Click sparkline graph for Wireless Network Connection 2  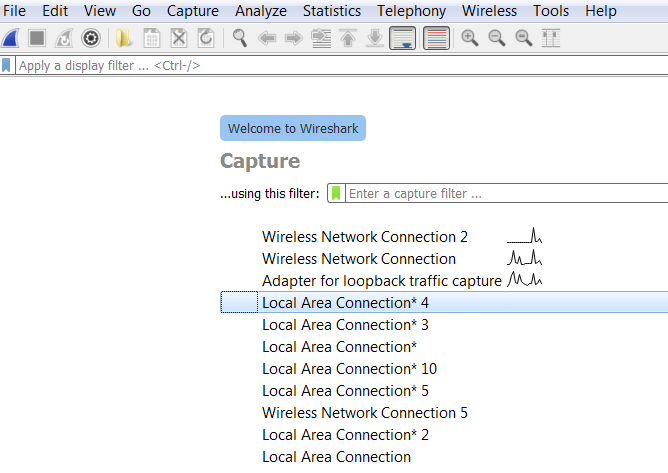[524, 235]
